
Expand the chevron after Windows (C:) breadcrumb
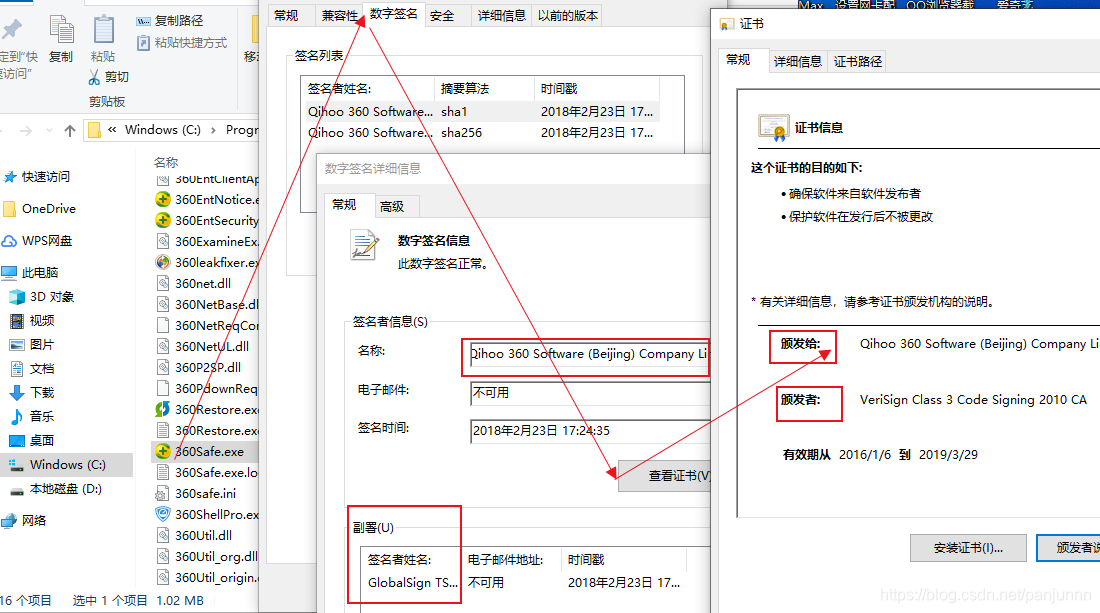tap(213, 130)
